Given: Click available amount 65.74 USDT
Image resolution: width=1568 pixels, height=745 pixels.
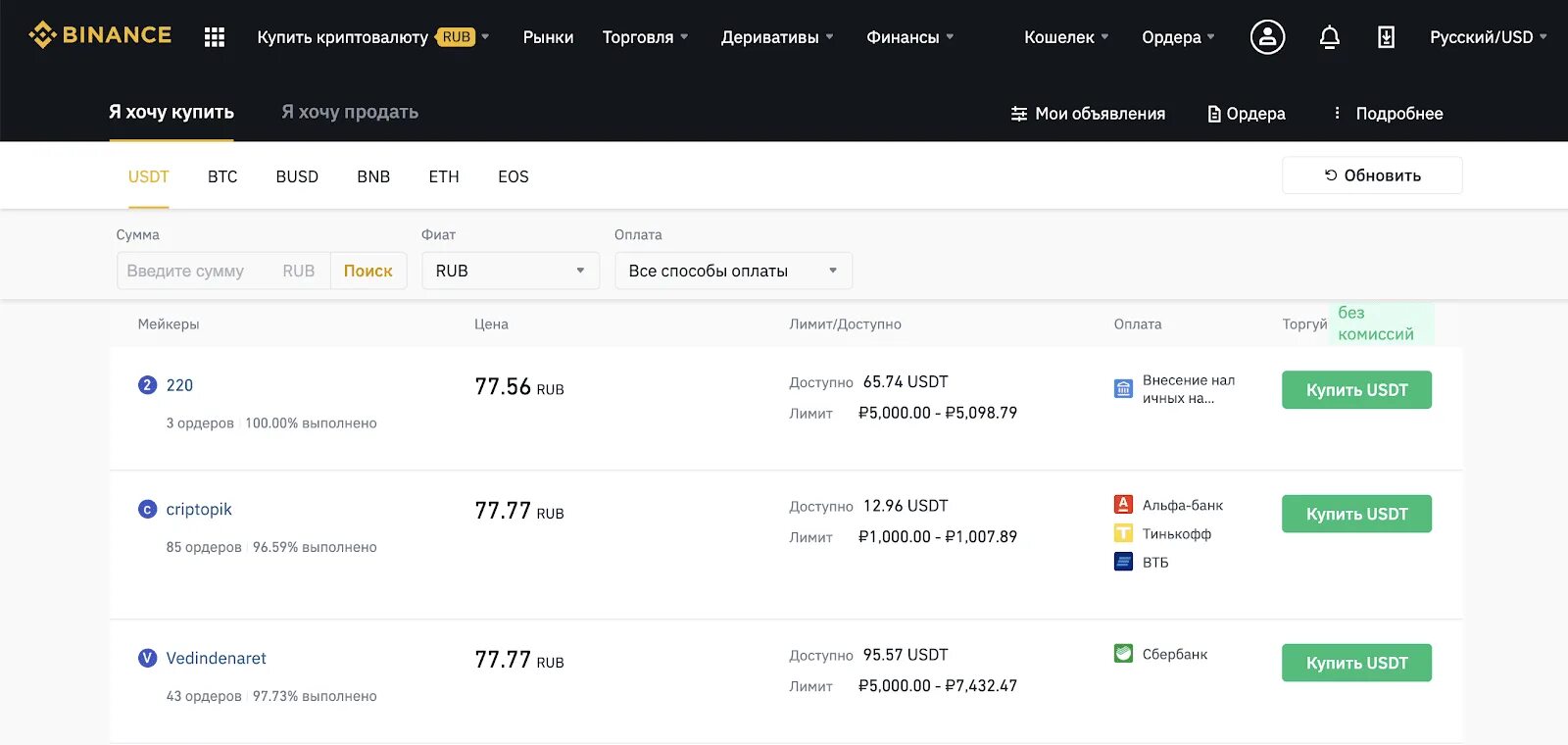Looking at the screenshot, I should coord(906,381).
